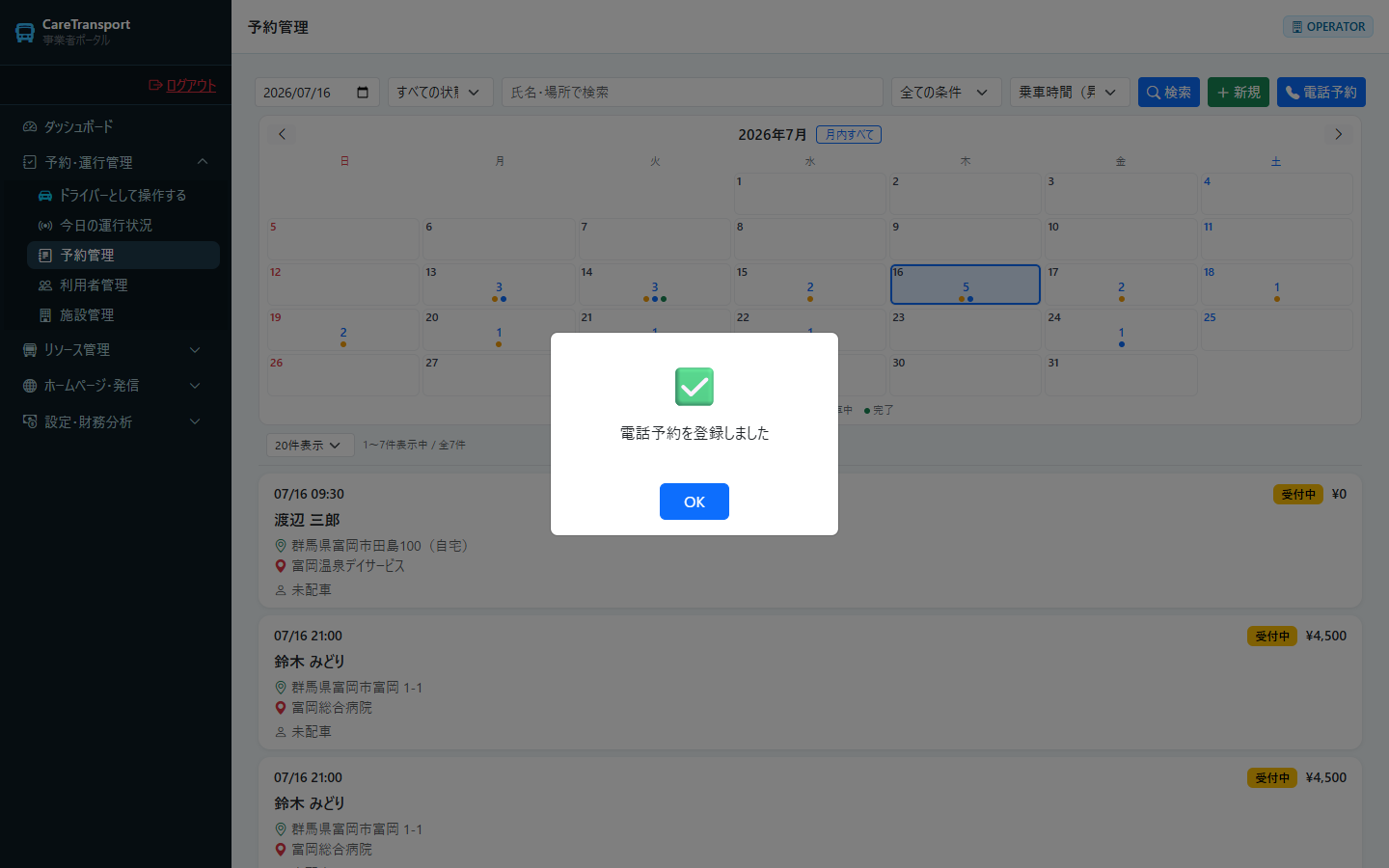Click the green checkmark success icon
Screen dimensions: 1389x868
(x=694, y=387)
